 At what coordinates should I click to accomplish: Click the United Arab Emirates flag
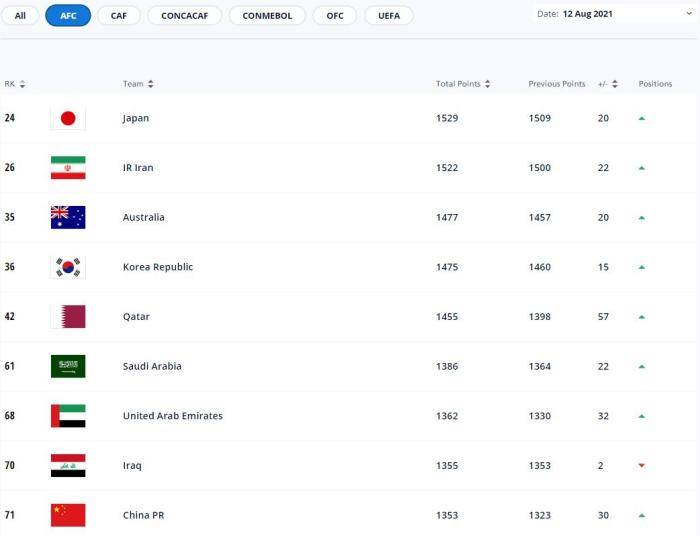[x=68, y=416]
